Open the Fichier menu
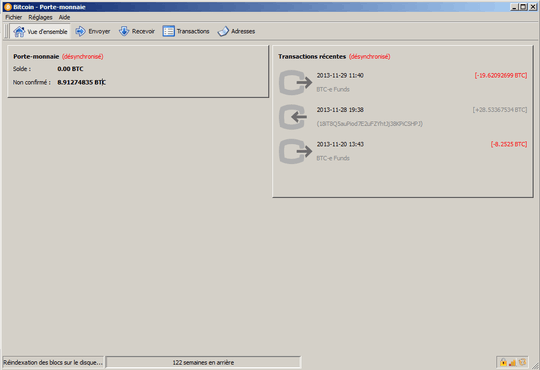The width and height of the screenshot is (540, 370). pyautogui.click(x=14, y=17)
